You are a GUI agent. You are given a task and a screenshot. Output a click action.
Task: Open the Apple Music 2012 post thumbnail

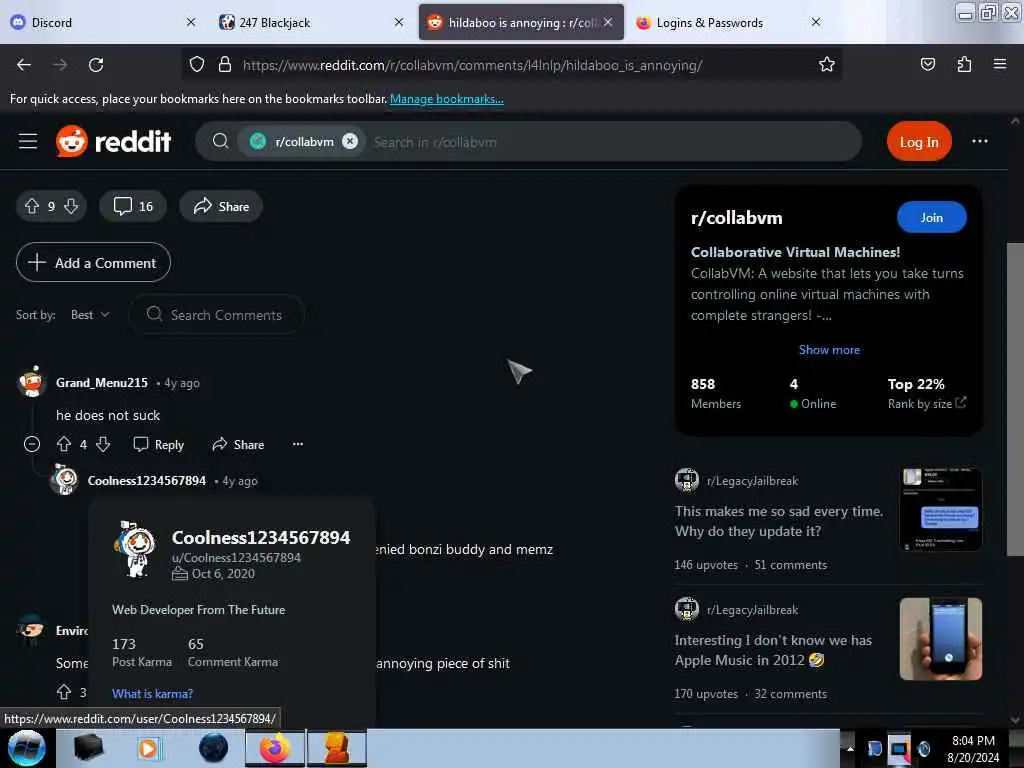pos(940,639)
